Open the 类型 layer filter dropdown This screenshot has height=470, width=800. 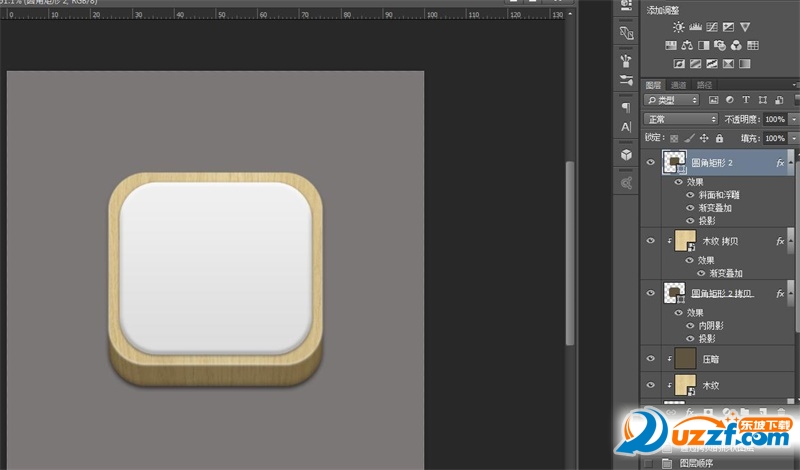tap(672, 100)
